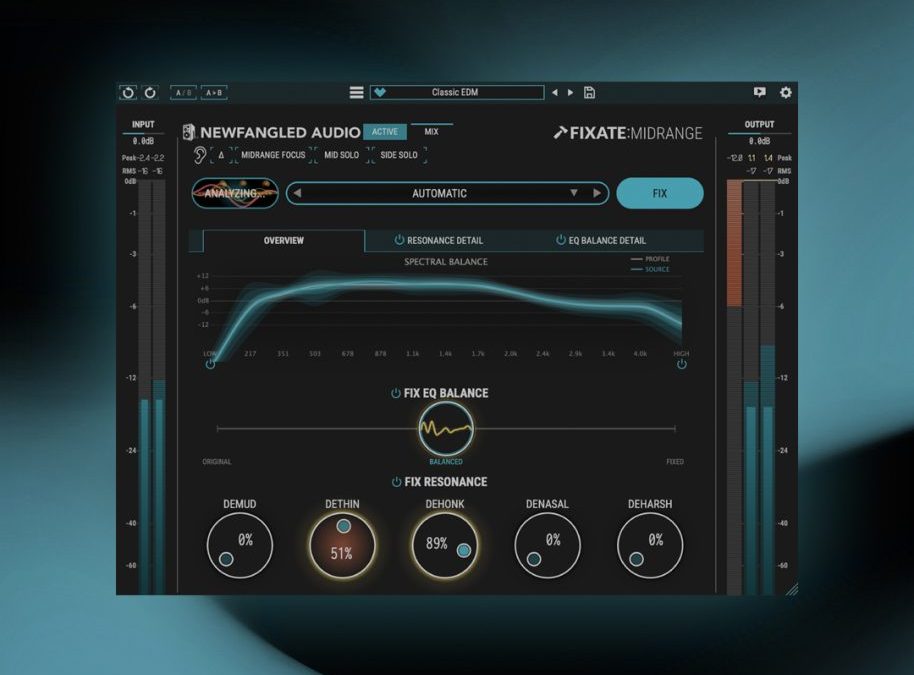Click the redo arrow icon
914x675 pixels.
[150, 93]
